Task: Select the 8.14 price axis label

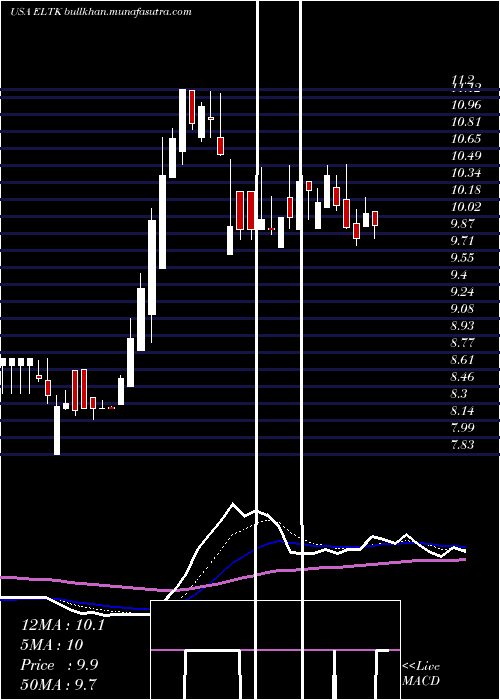Action: pos(463,410)
